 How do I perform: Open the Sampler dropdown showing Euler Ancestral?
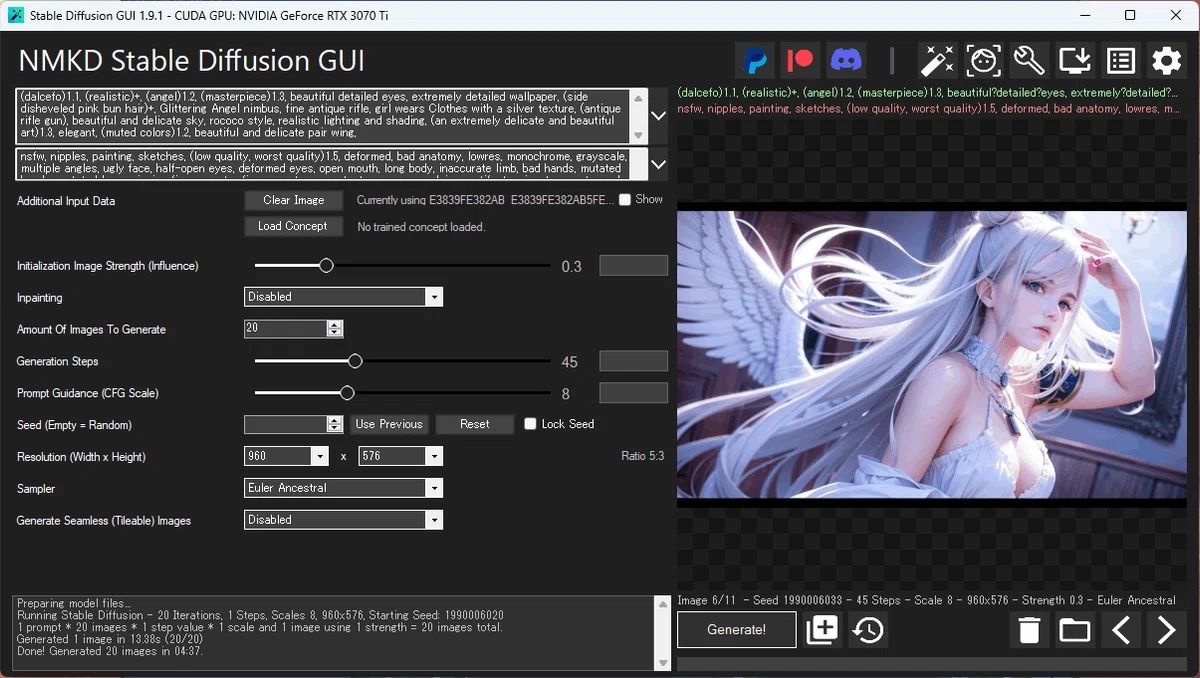343,488
